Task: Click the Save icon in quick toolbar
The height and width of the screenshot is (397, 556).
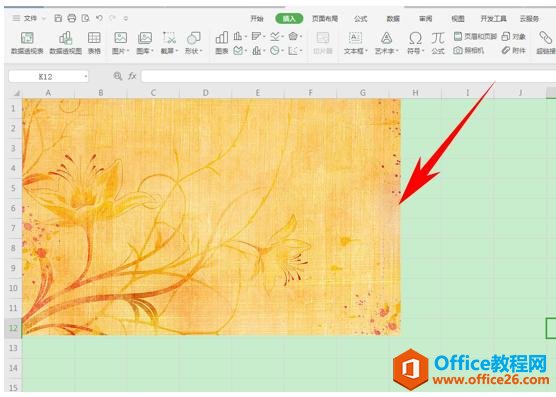Action: [x=58, y=18]
